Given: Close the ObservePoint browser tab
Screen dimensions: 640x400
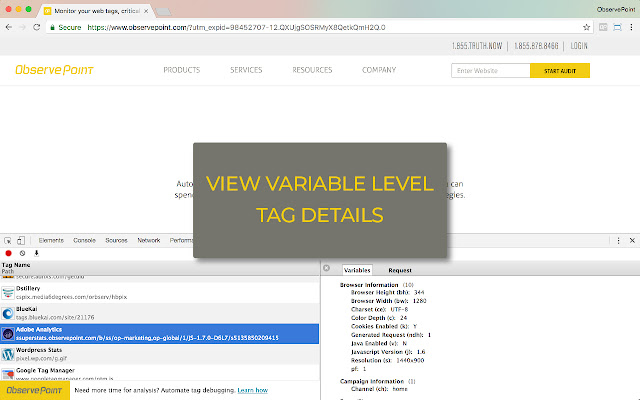Looking at the screenshot, I should coord(146,11).
